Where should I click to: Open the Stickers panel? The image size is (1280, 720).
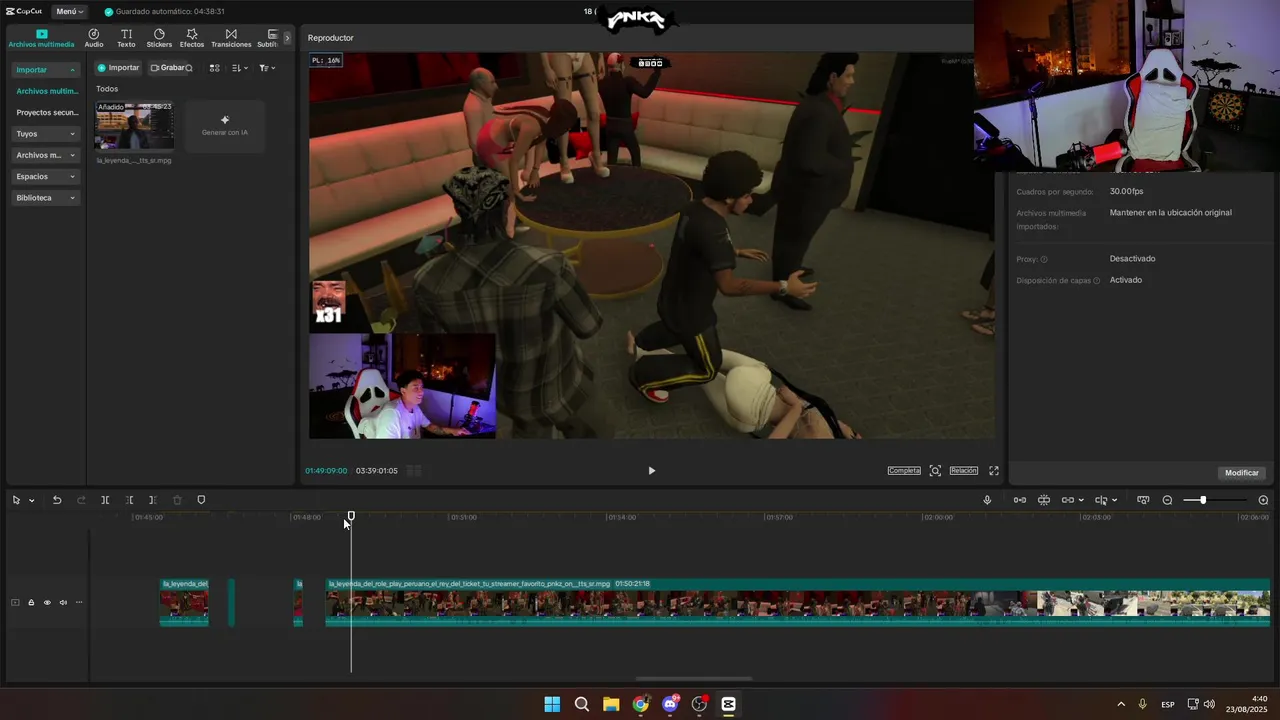coord(159,38)
